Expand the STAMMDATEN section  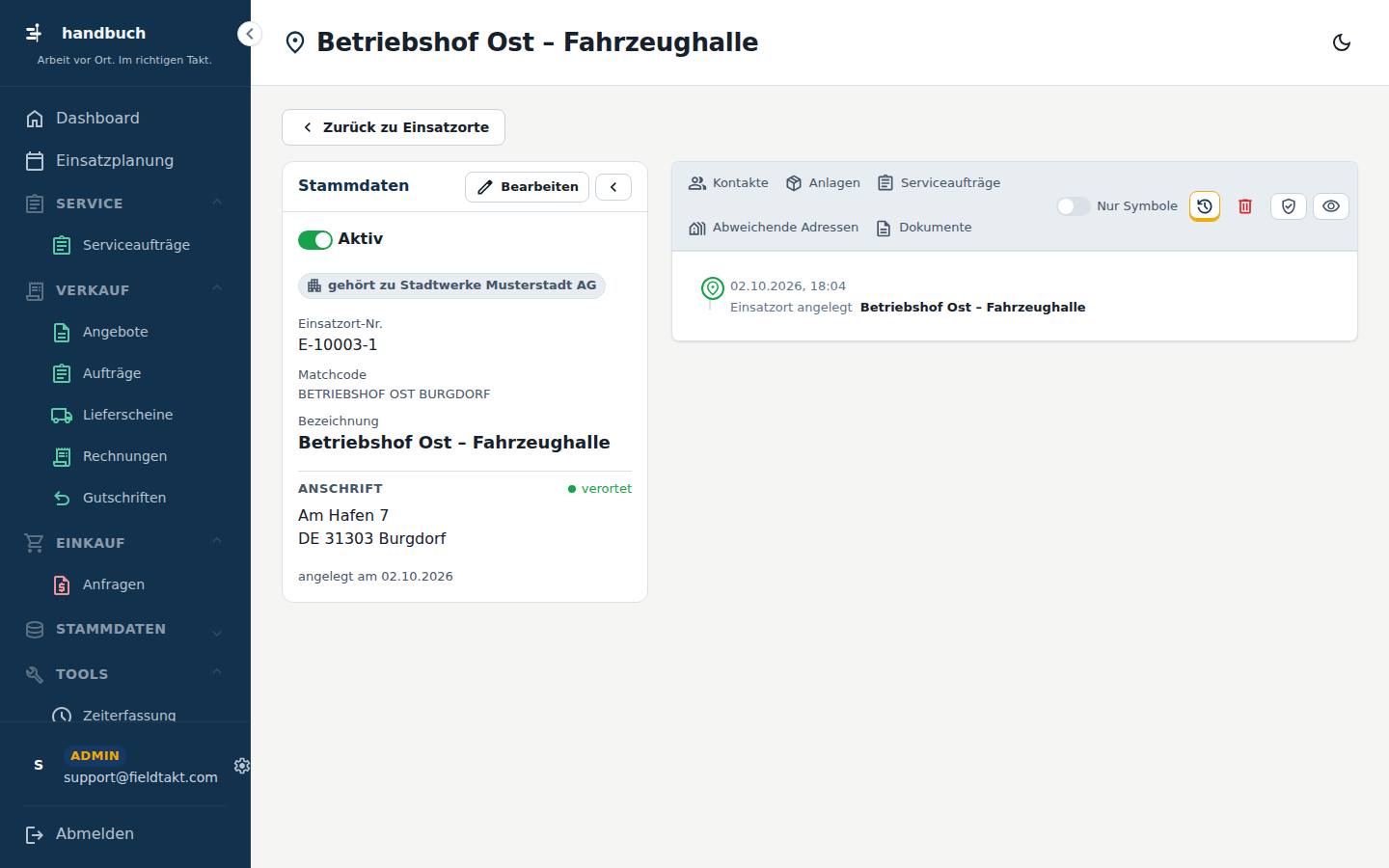pyautogui.click(x=125, y=629)
